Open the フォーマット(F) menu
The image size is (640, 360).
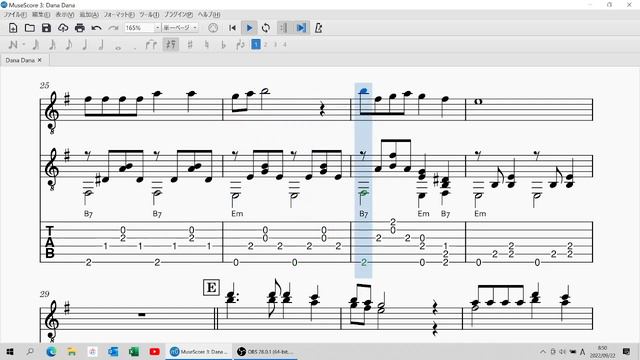(x=119, y=15)
